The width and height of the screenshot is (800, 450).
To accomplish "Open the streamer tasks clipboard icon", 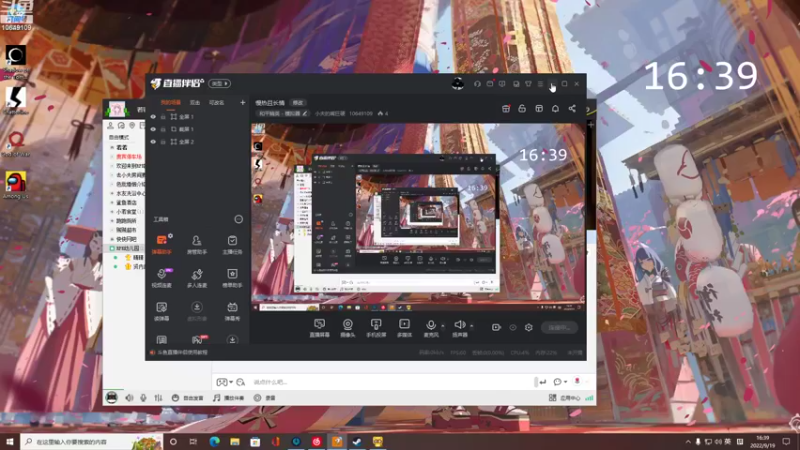I will pos(232,244).
